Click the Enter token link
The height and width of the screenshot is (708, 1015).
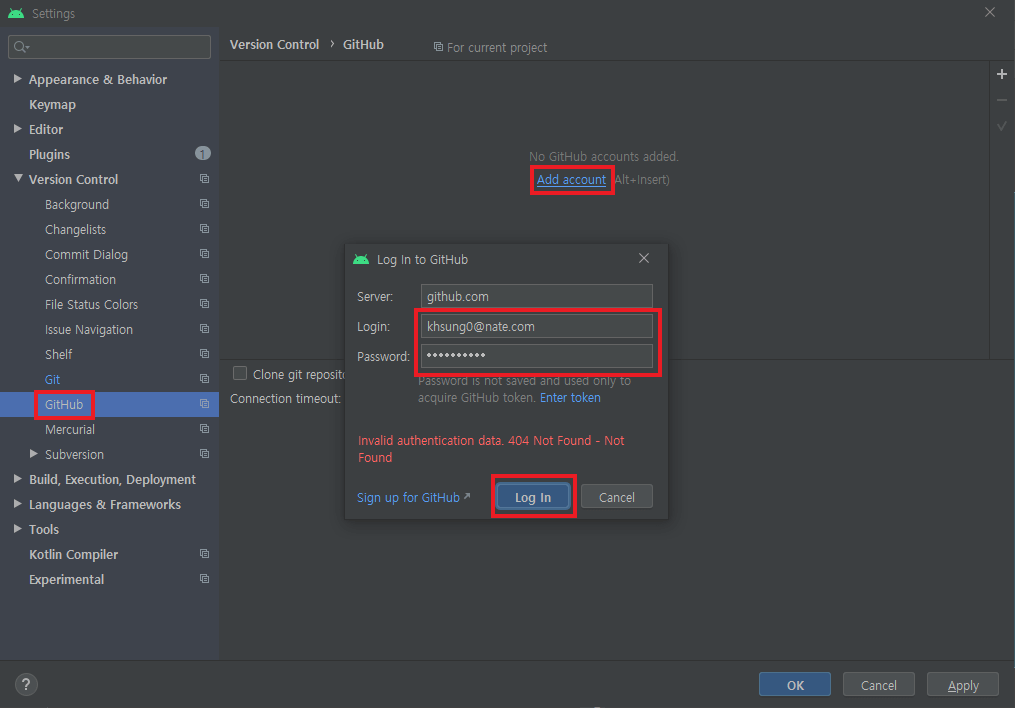click(x=570, y=397)
